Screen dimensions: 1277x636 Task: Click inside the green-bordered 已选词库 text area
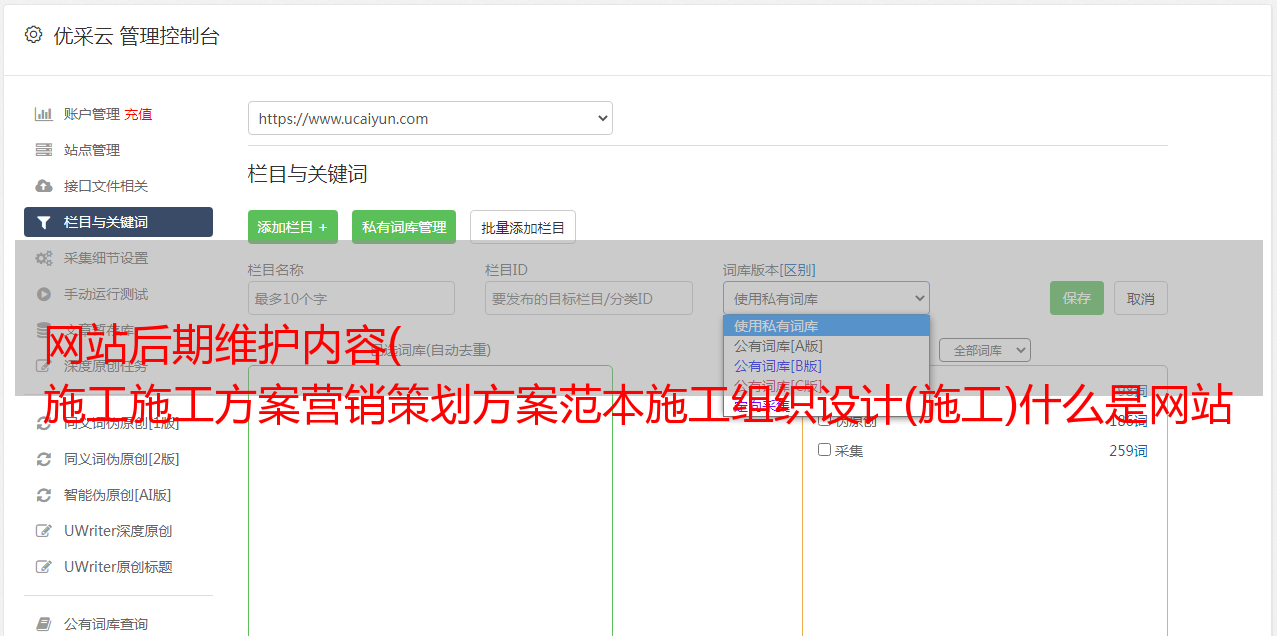click(x=430, y=500)
